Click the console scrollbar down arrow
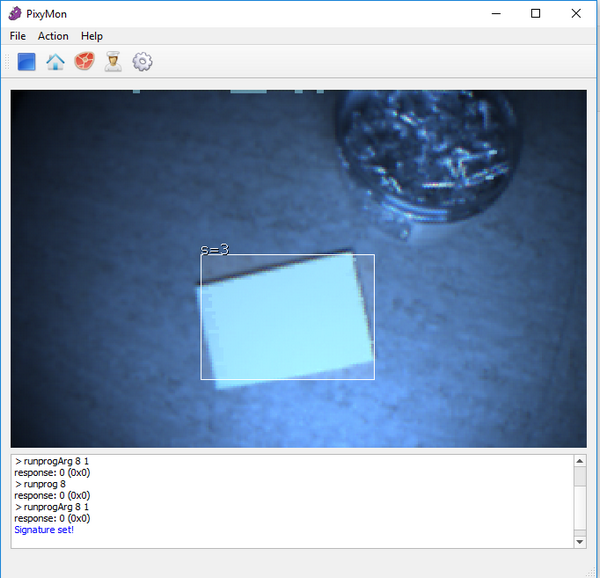Screen dimensions: 600x578 580,542
